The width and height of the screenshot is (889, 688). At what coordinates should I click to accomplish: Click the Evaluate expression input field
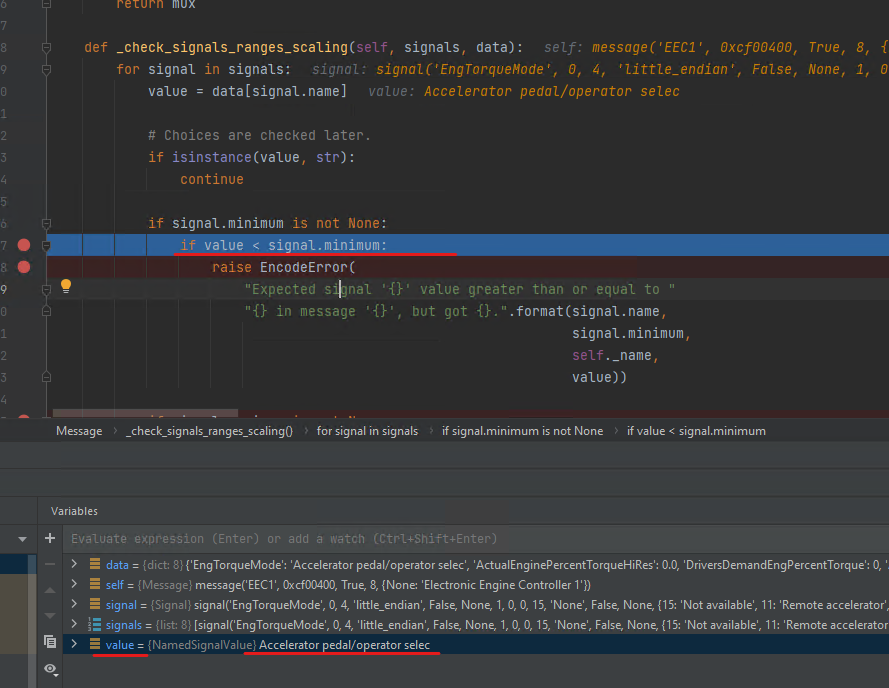pyautogui.click(x=300, y=538)
